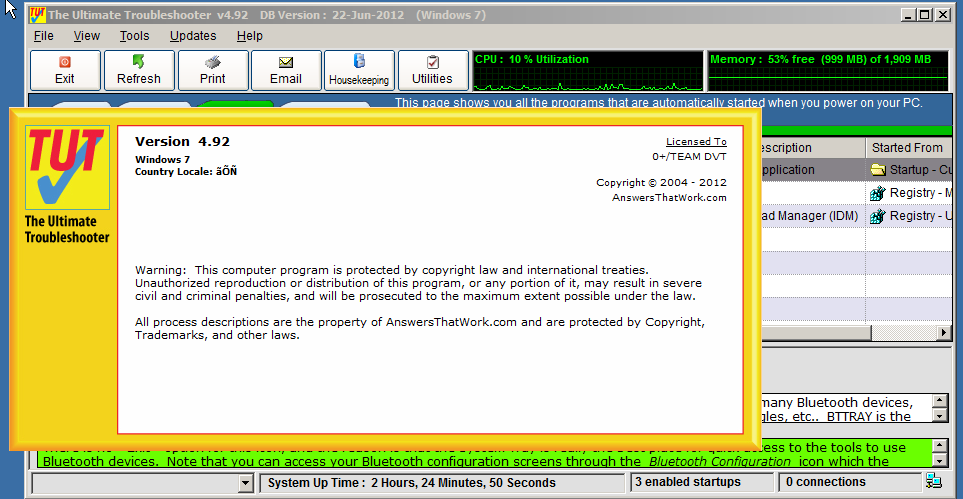The width and height of the screenshot is (963, 499).
Task: Click the 3 enabled startups status
Action: [702, 482]
